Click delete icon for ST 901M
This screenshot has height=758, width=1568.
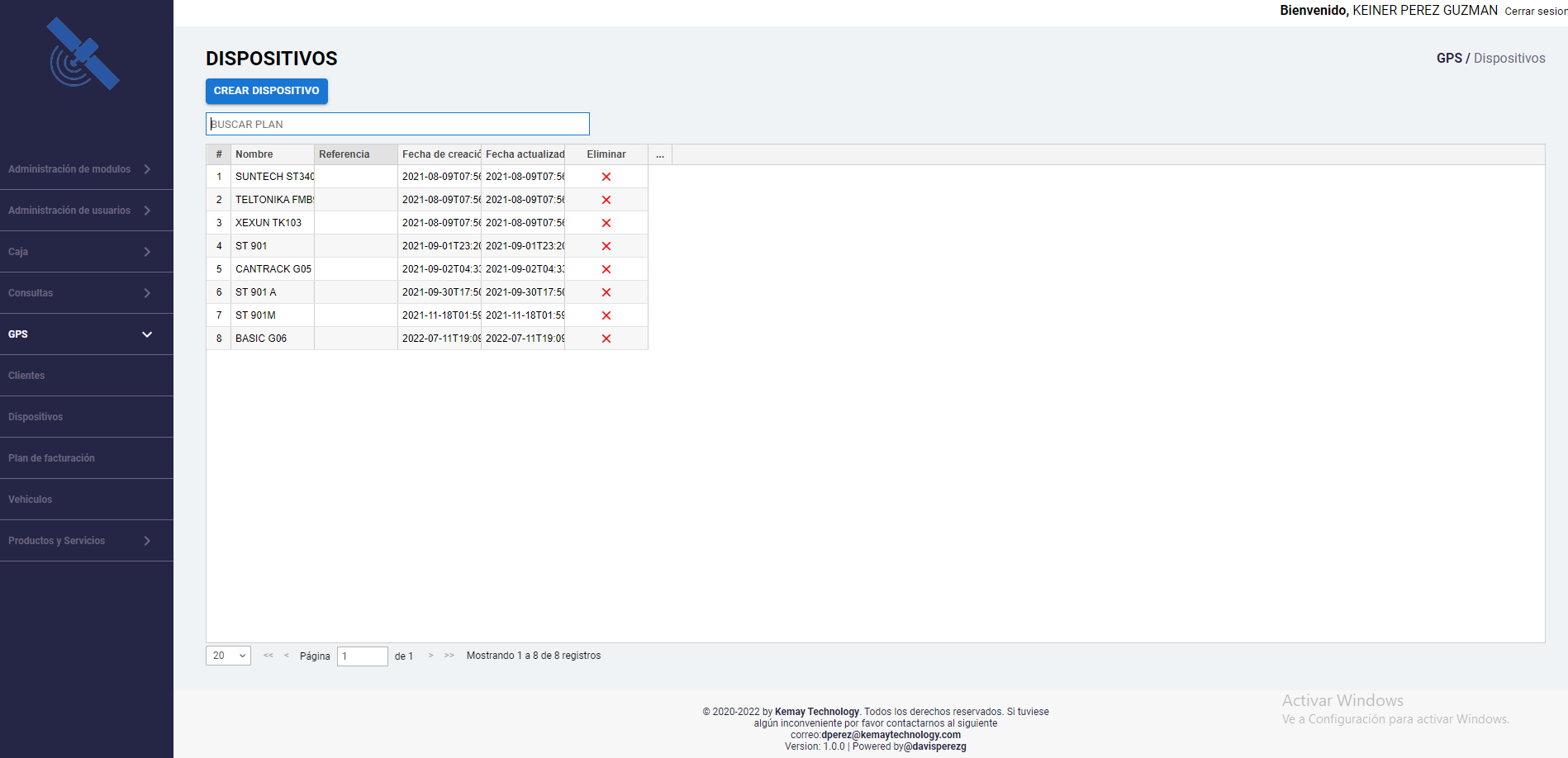606,315
